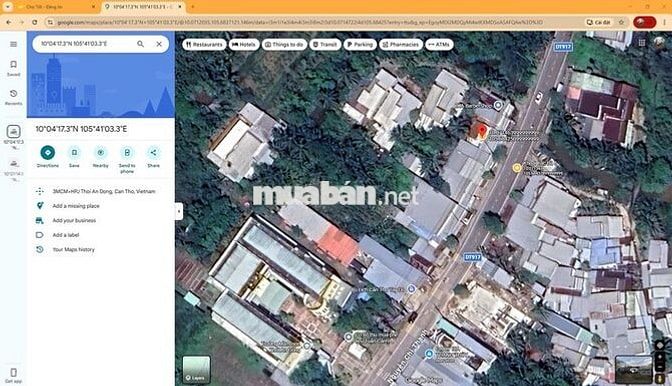672x386 pixels.
Task: Filter map by Things to do
Action: coord(284,45)
